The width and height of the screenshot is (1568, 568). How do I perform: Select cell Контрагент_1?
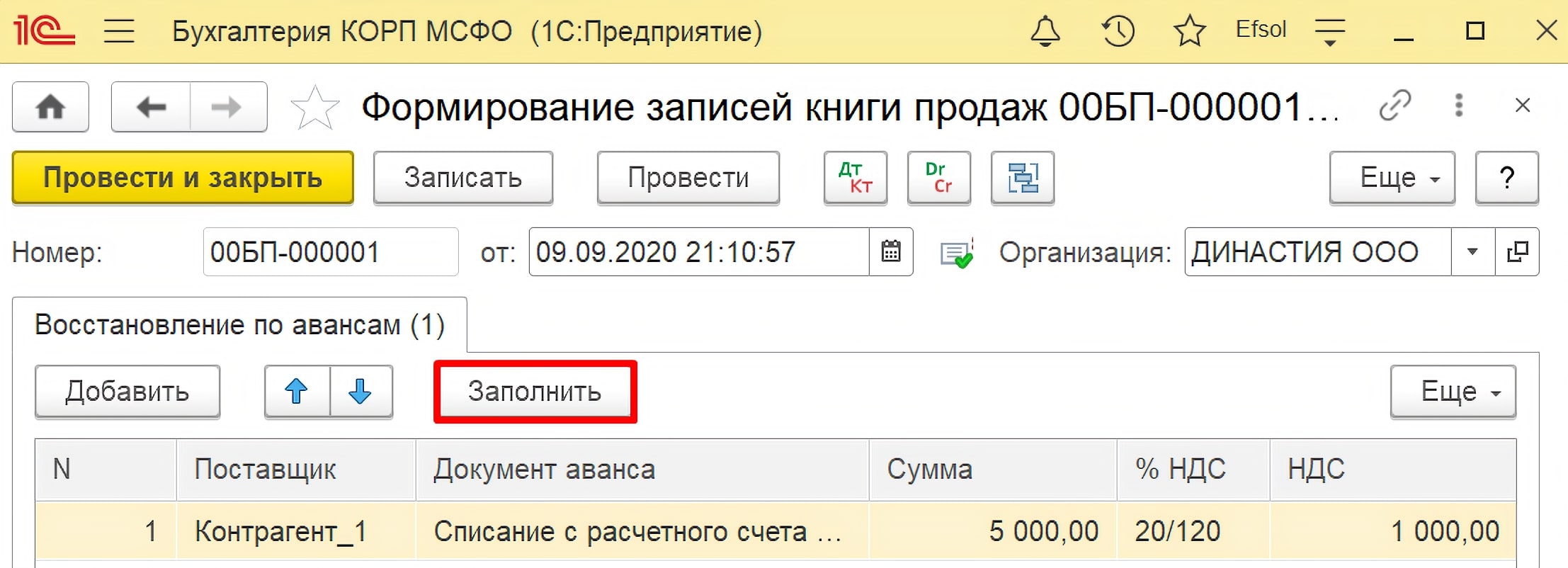(296, 531)
